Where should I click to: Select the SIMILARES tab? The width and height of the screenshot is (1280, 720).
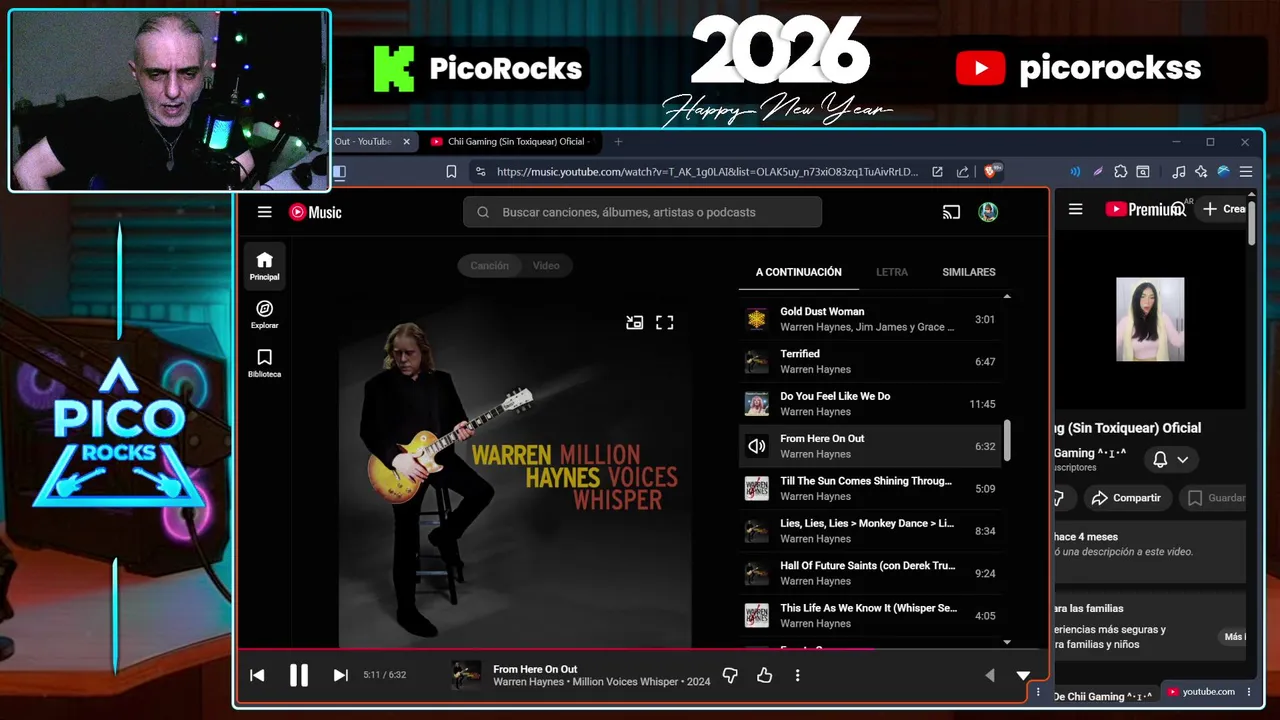(968, 272)
